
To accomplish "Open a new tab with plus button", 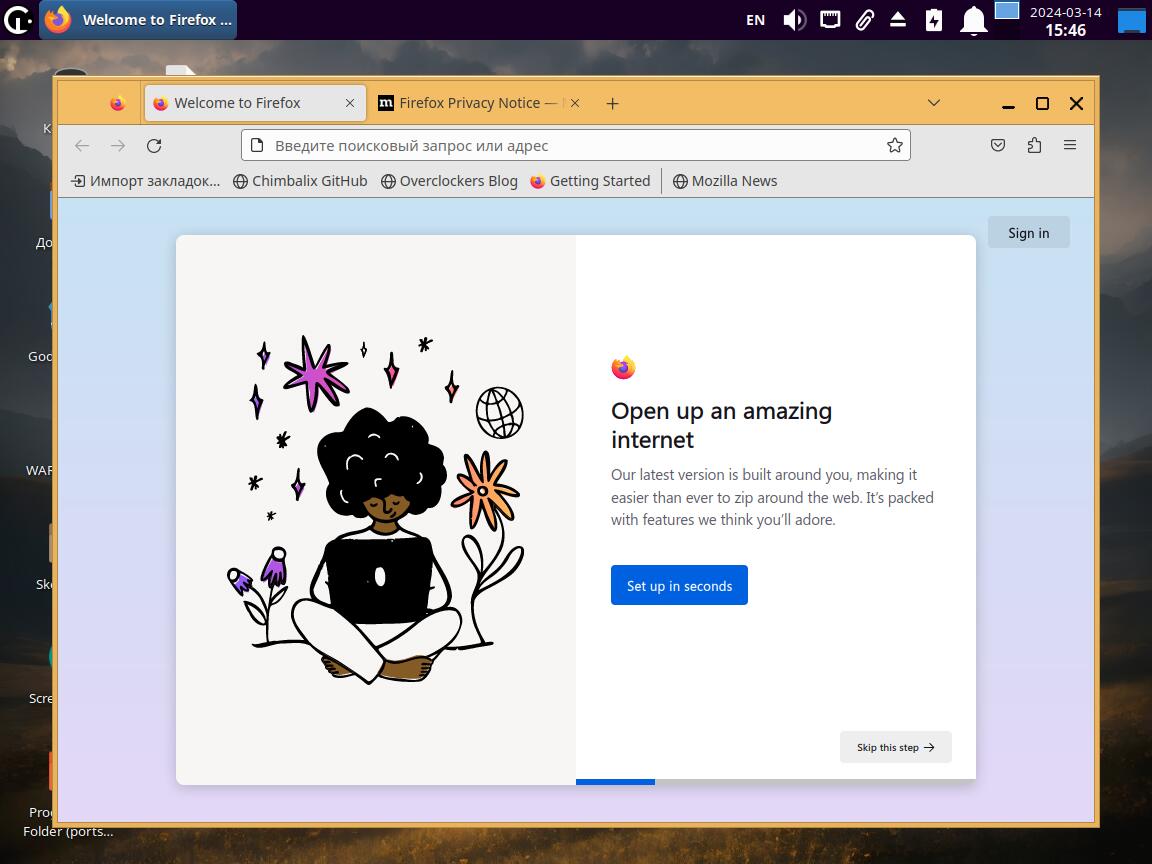I will point(612,104).
